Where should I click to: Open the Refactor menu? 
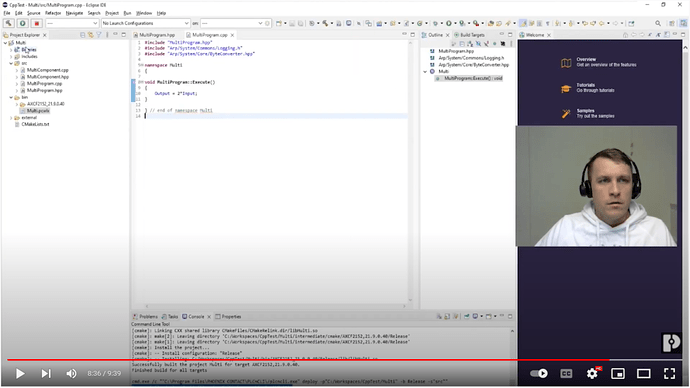point(53,13)
